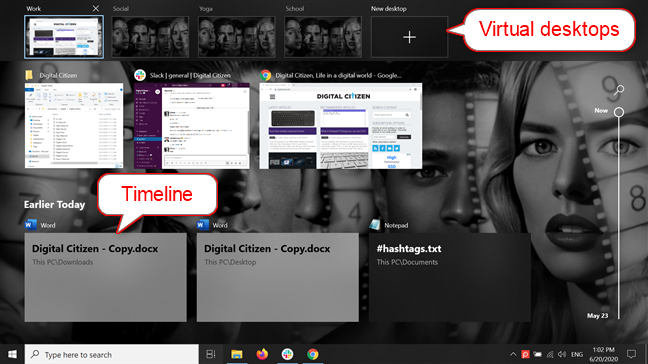Click the Type here to search box

pos(112,354)
